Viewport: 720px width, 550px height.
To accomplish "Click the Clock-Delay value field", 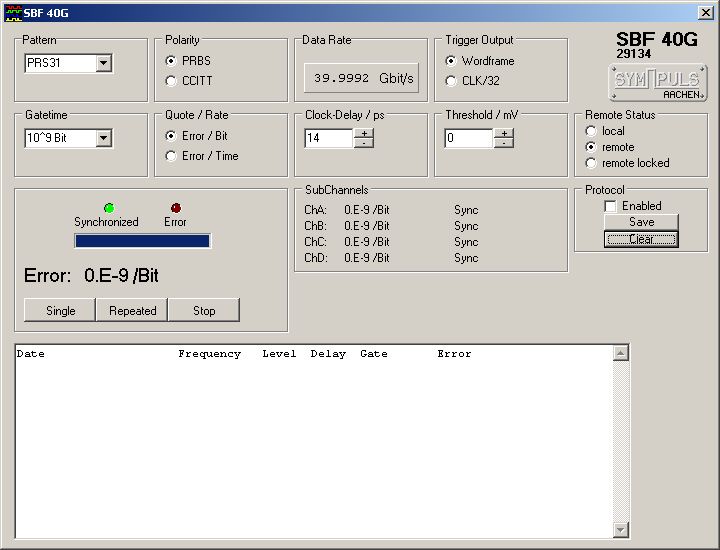I will click(x=329, y=138).
